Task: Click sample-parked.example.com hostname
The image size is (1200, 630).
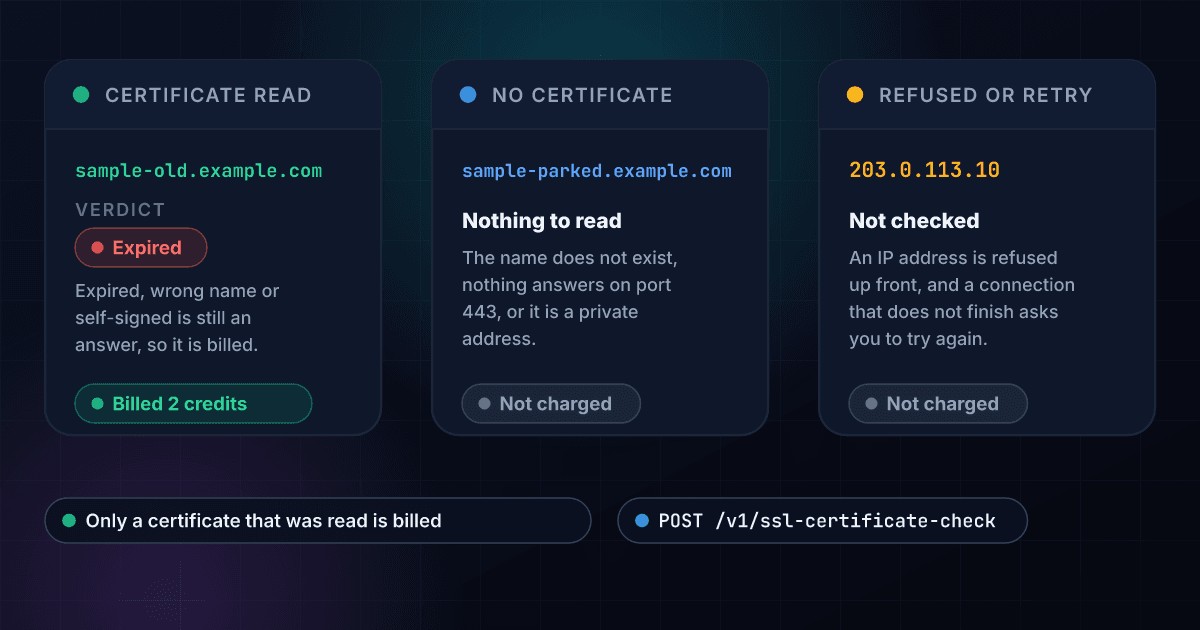Action: [597, 171]
